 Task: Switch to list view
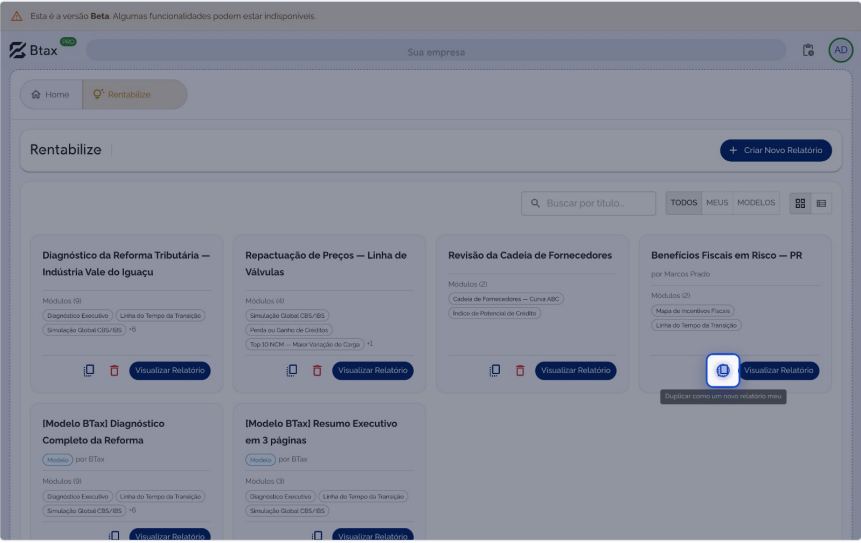click(821, 203)
